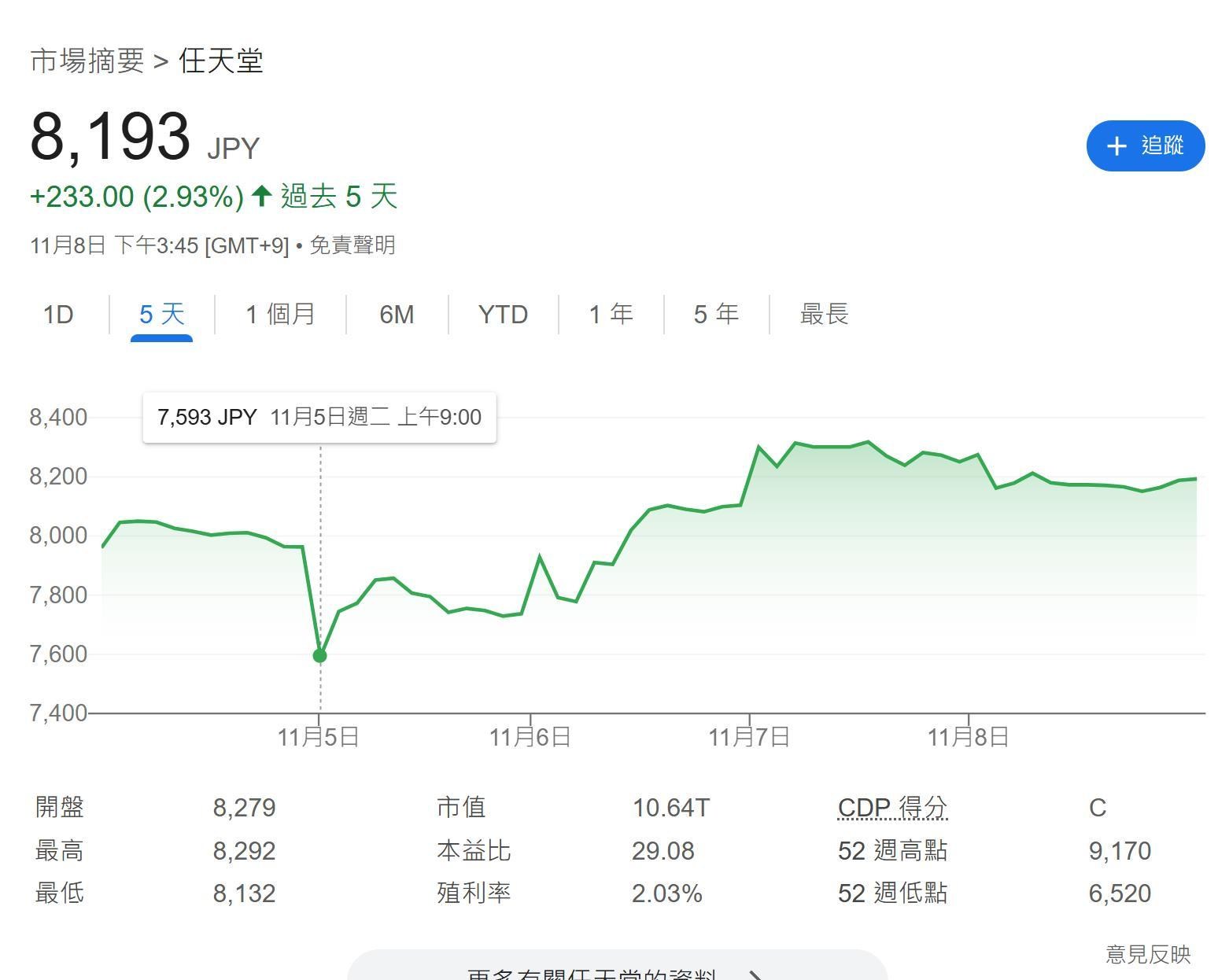Switch to the 最長 max range tab
1218x980 pixels.
pyautogui.click(x=824, y=315)
